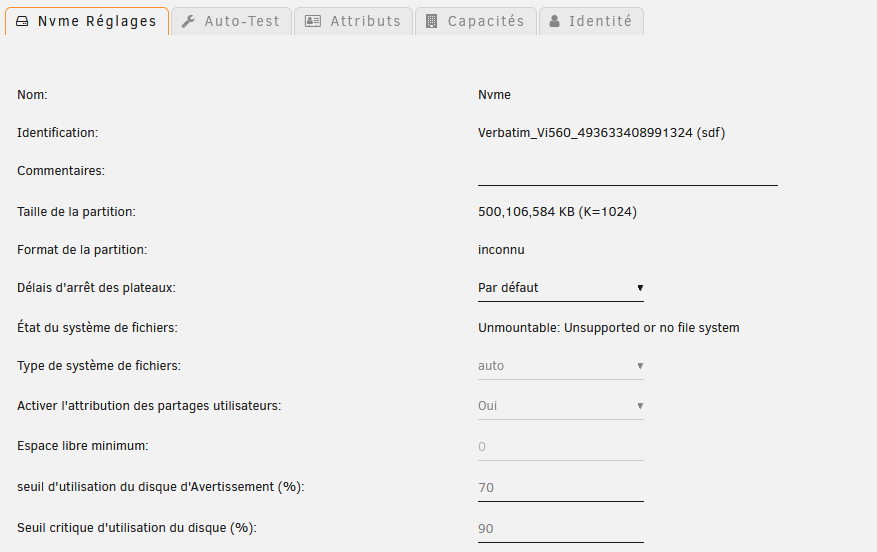
Task: Click the 'Type de système de fichiers:' label
Action: click(98, 366)
